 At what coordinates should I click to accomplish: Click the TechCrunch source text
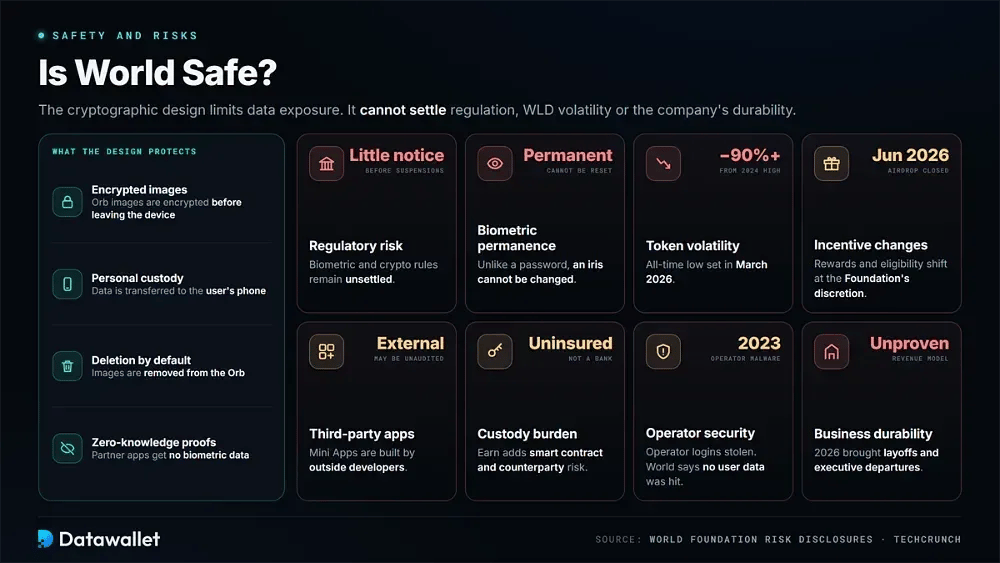pyautogui.click(x=927, y=539)
